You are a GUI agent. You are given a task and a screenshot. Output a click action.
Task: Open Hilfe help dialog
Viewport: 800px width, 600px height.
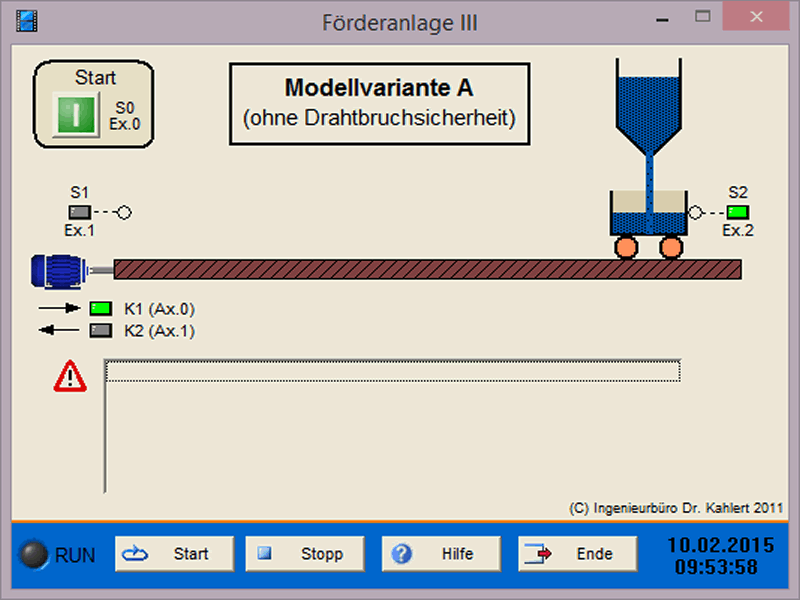tap(443, 554)
